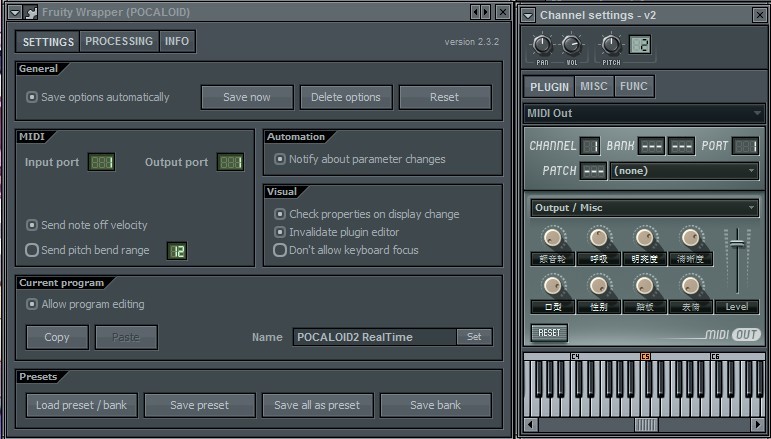This screenshot has width=771, height=439.
Task: Click the 性别 knob
Action: click(598, 286)
